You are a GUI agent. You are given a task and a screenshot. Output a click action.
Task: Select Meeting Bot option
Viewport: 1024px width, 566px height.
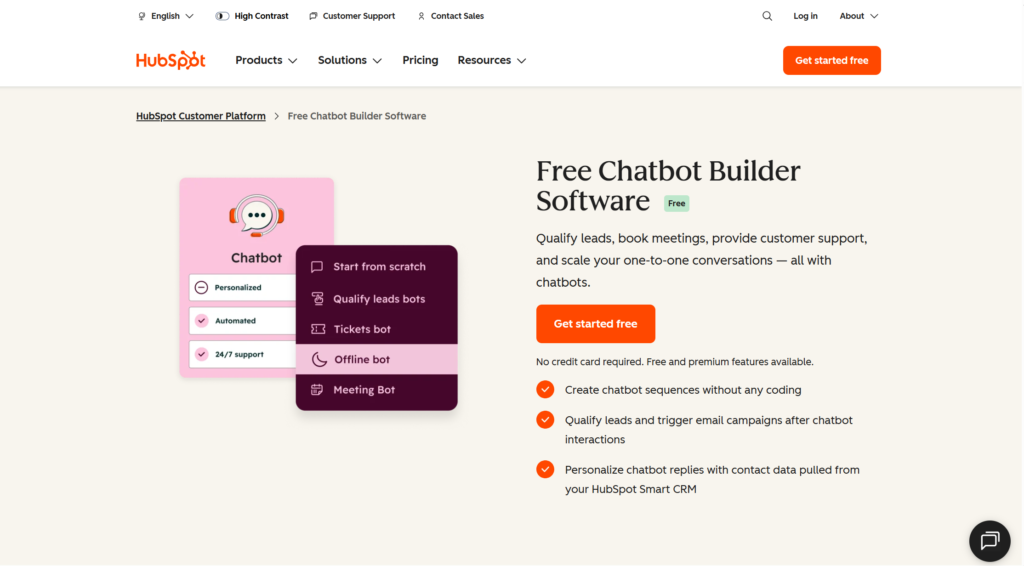tap(377, 390)
